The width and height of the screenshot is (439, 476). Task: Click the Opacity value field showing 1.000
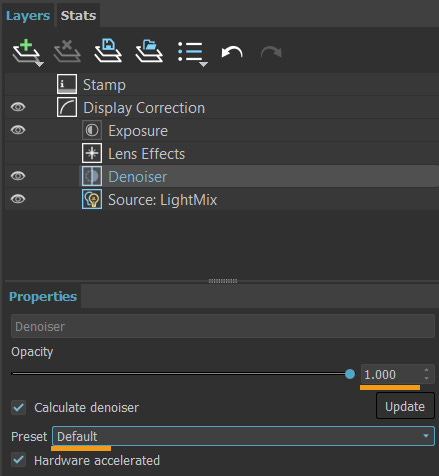pyautogui.click(x=392, y=374)
